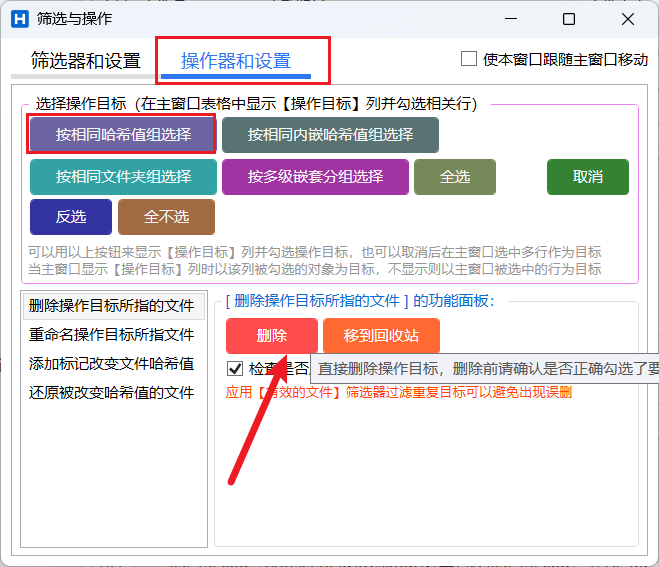Screen dimensions: 659x567
Task: Select by 按多级嵌套分组选择 button
Action: point(315,177)
